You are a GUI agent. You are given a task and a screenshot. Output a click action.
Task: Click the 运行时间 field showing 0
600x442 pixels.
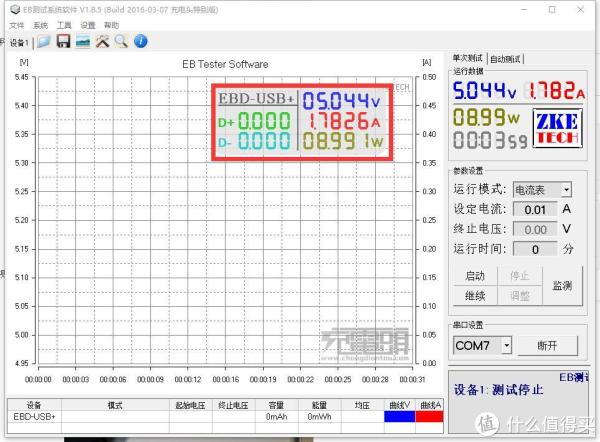coord(535,250)
